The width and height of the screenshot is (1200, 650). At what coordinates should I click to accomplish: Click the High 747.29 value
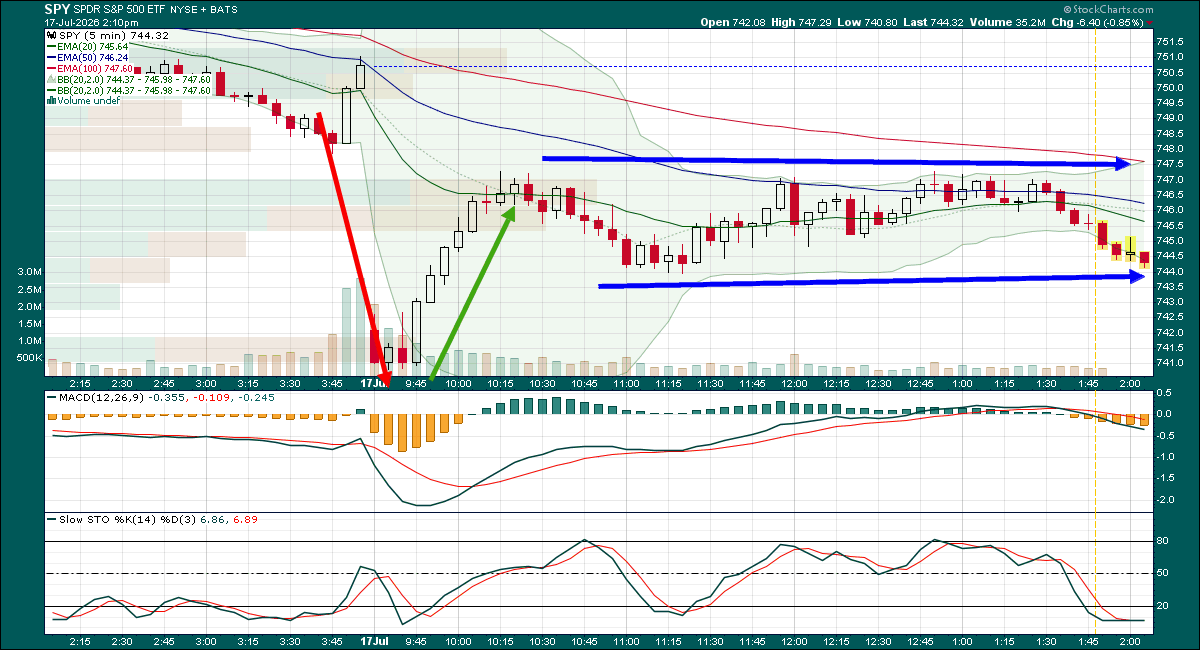click(x=803, y=22)
